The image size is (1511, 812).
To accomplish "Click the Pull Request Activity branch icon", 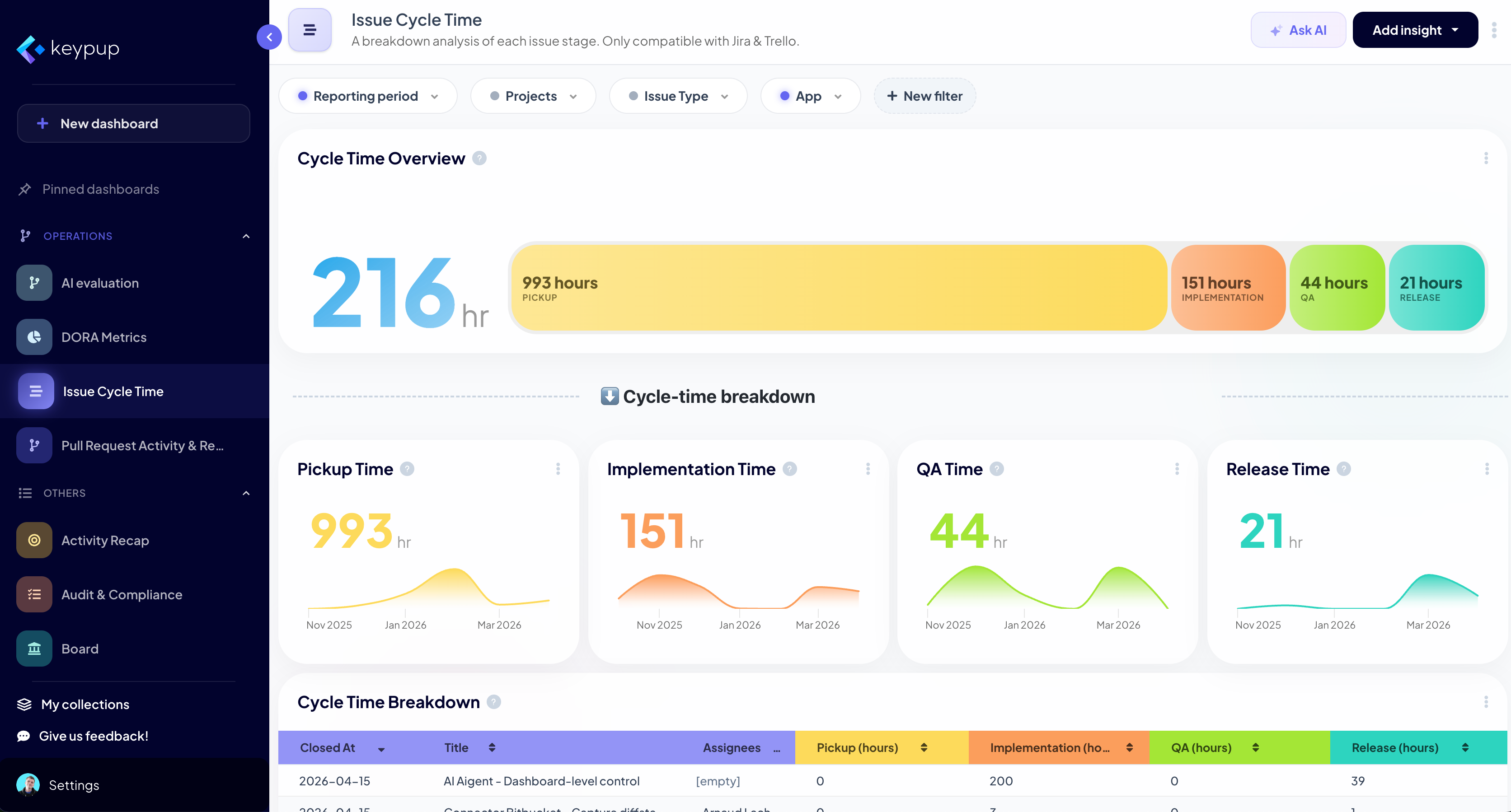I will (x=35, y=446).
